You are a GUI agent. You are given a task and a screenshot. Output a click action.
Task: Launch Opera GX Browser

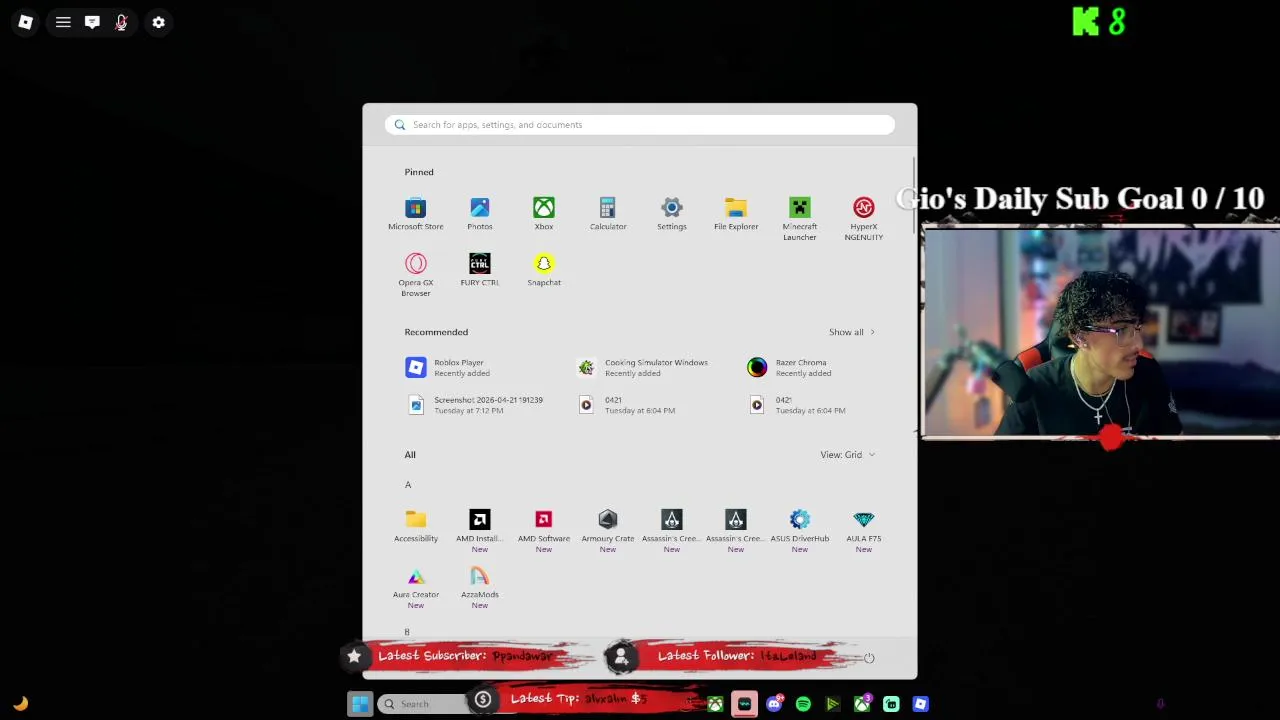click(x=416, y=275)
